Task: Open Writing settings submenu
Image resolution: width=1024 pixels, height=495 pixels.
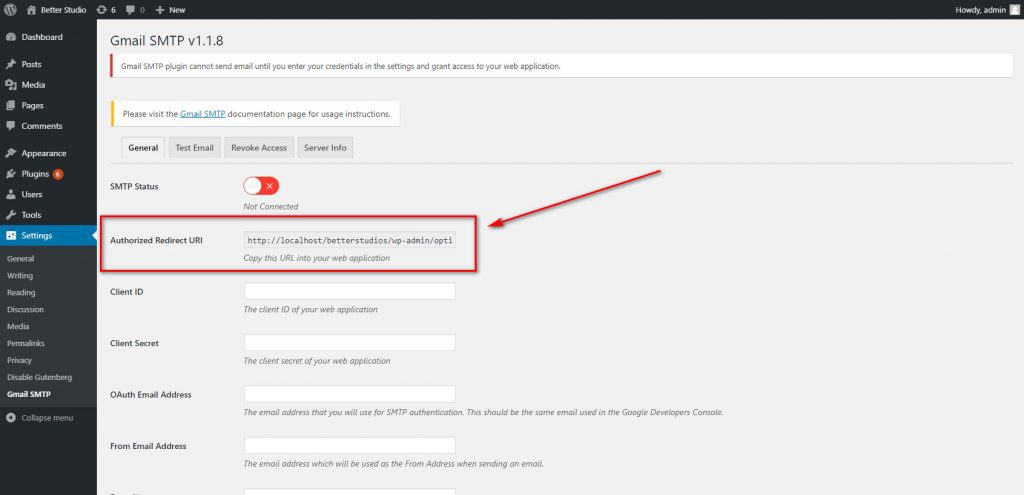Action: click(20, 276)
